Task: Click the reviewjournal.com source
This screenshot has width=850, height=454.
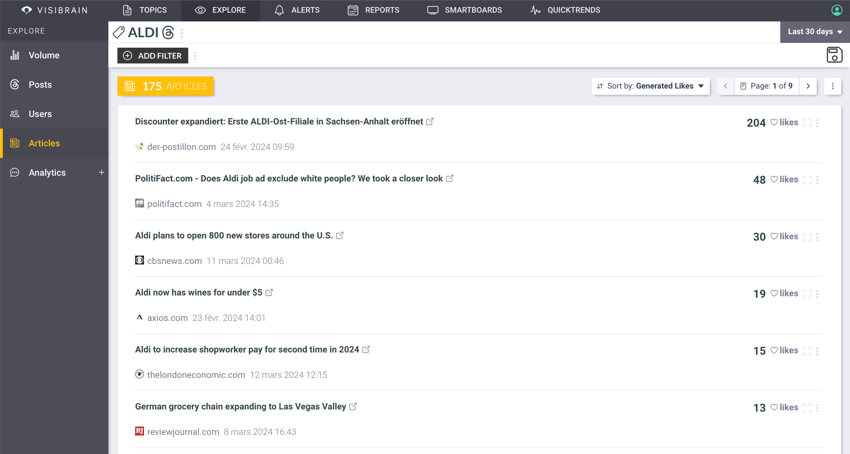Action: pos(183,432)
